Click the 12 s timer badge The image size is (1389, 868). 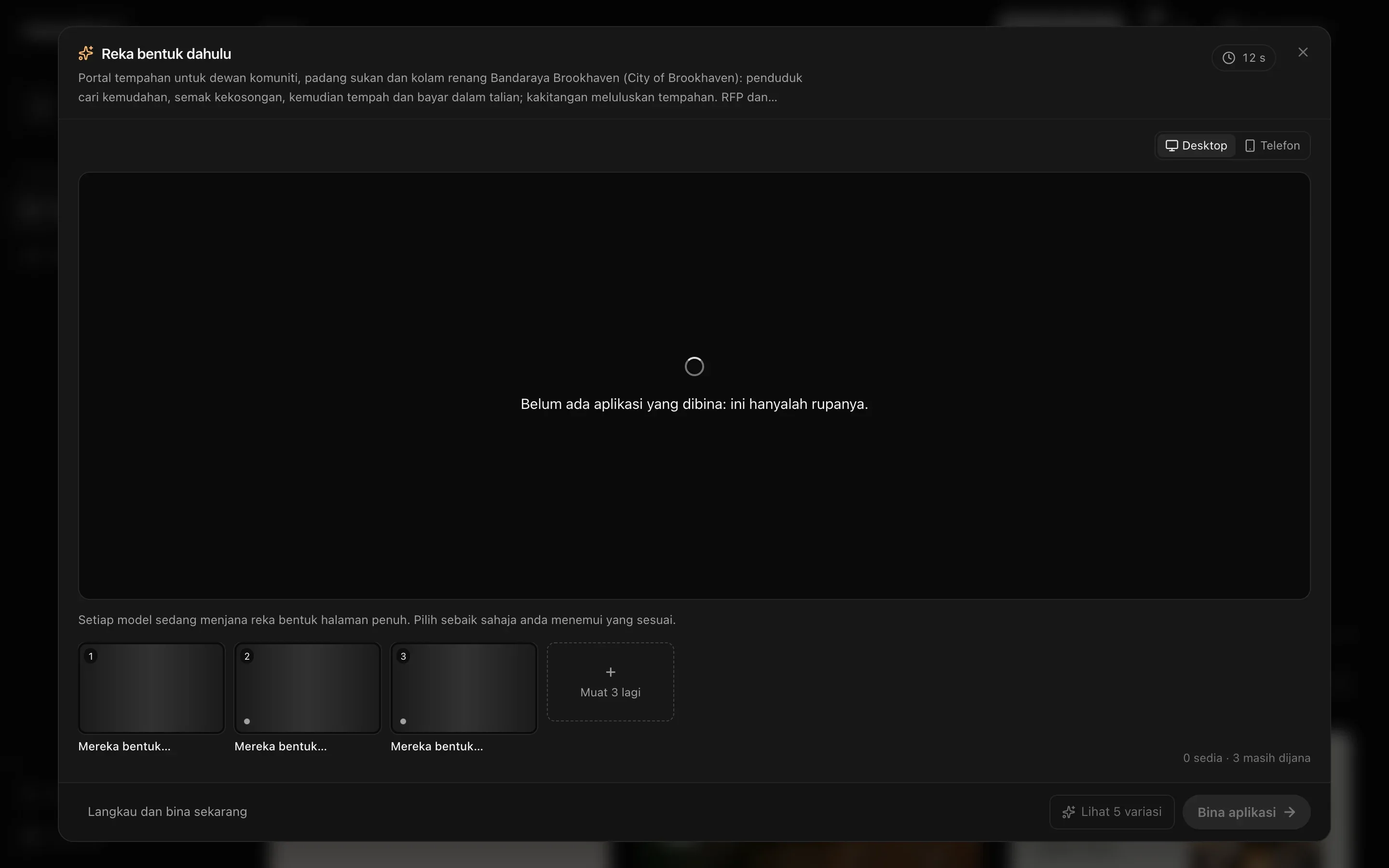[1243, 57]
